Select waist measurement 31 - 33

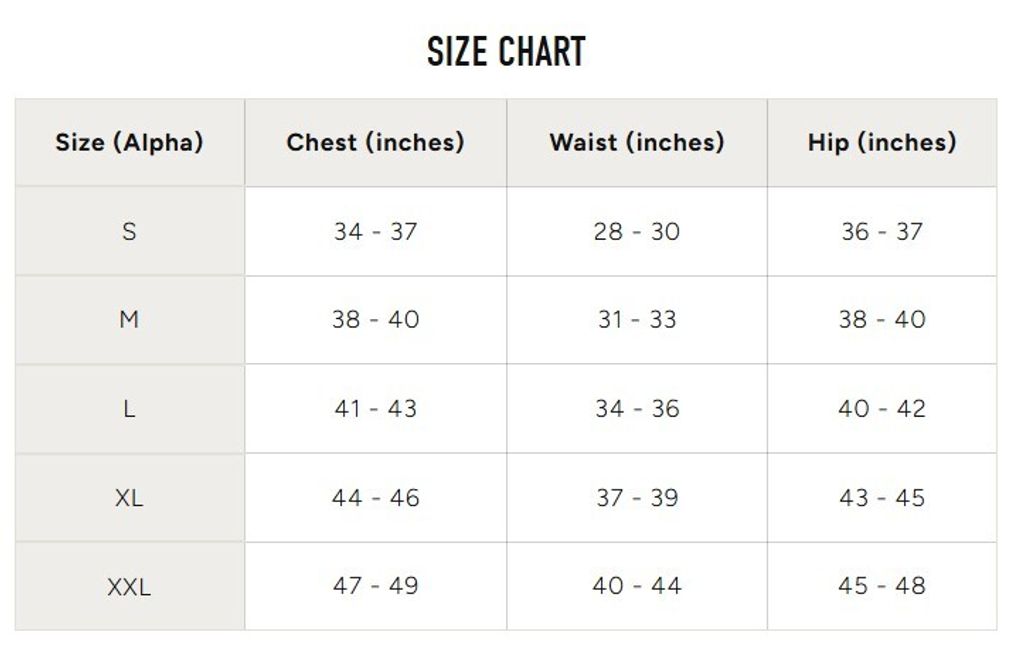pos(636,320)
